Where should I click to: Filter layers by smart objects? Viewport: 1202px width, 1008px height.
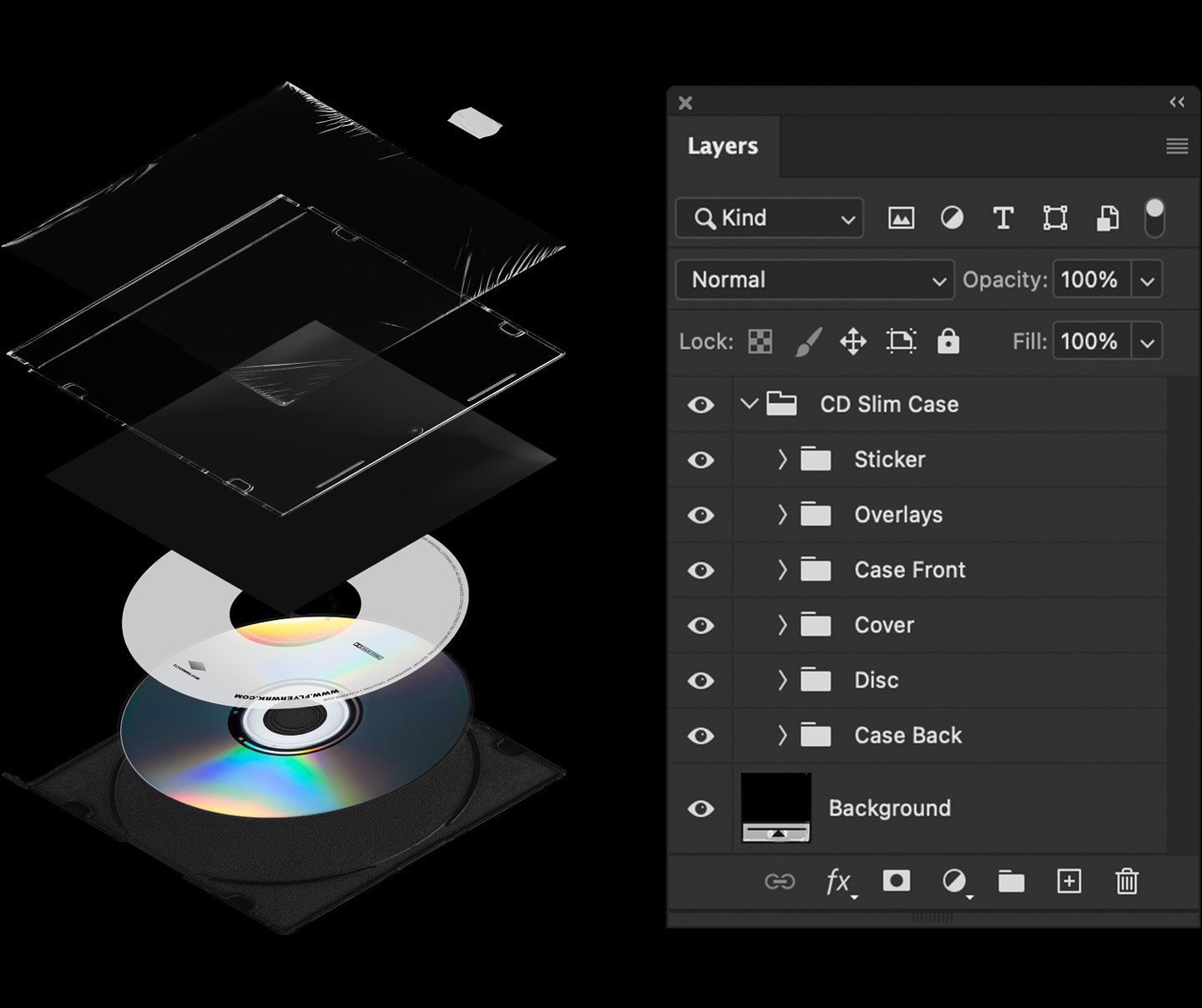pyautogui.click(x=1106, y=218)
